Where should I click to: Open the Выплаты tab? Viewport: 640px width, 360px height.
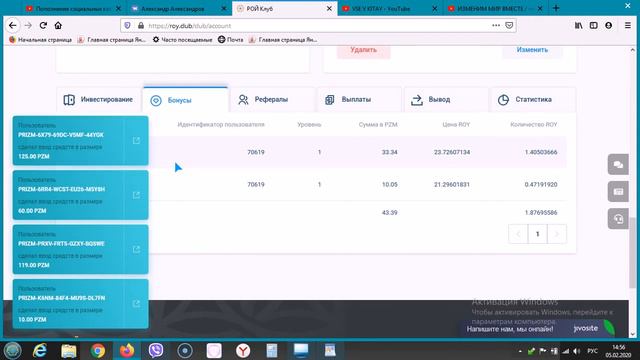pos(359,100)
